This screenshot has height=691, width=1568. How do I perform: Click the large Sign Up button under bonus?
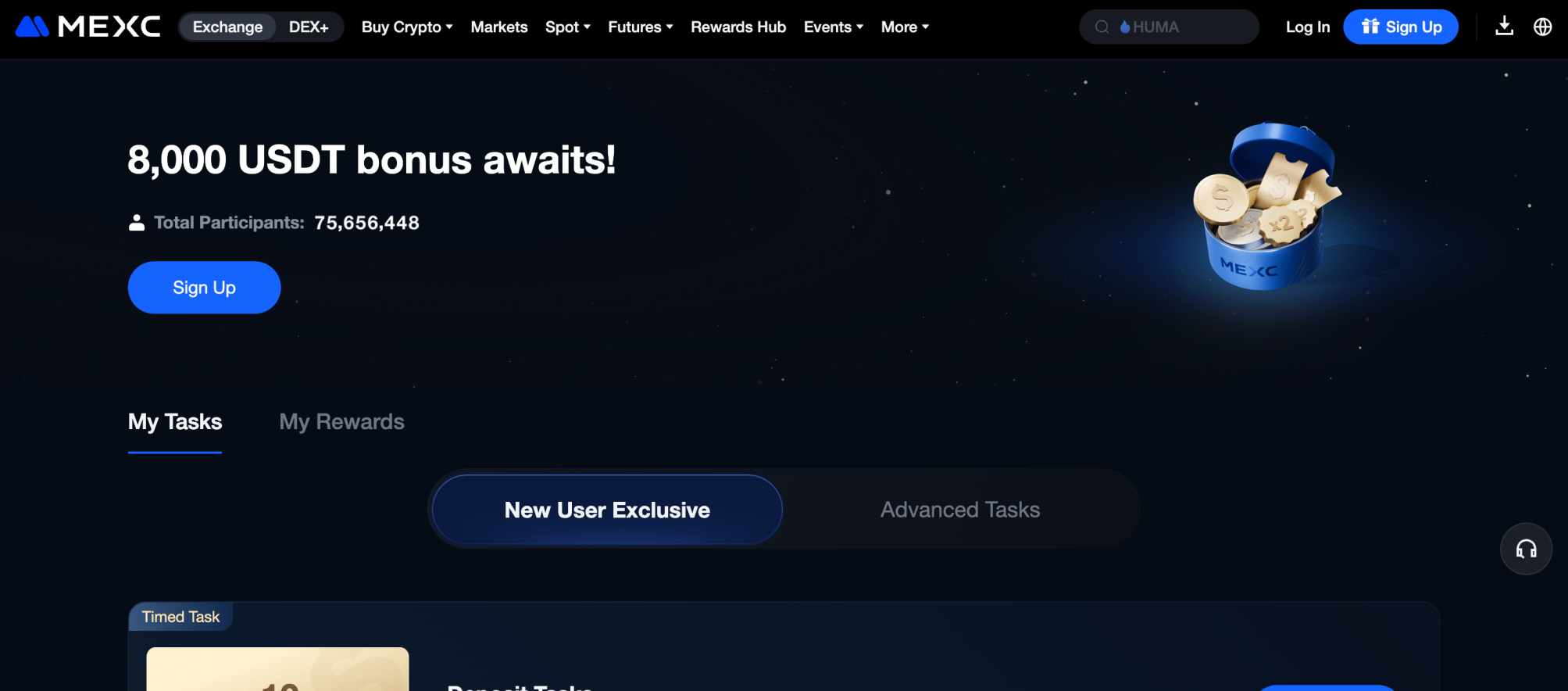[x=204, y=288]
